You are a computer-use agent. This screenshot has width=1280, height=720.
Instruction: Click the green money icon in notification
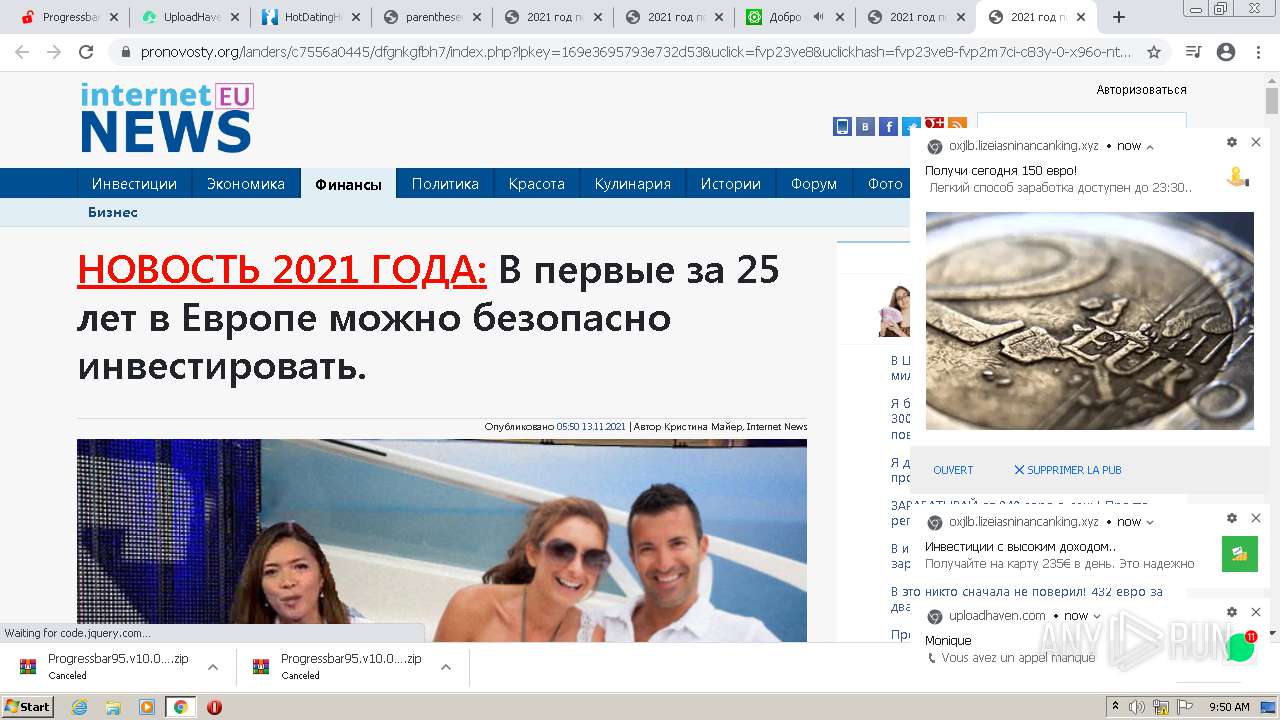1240,554
